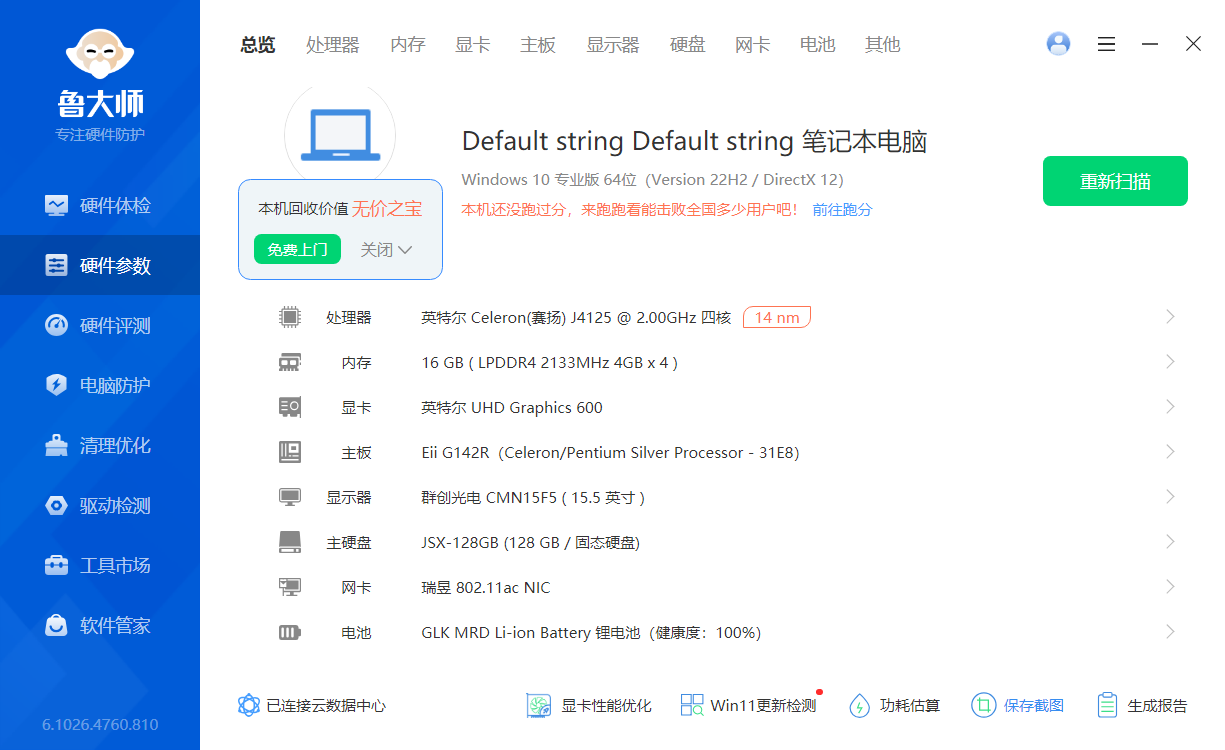Click the 鲁大师 monkey logo
The height and width of the screenshot is (750, 1225).
pos(100,52)
